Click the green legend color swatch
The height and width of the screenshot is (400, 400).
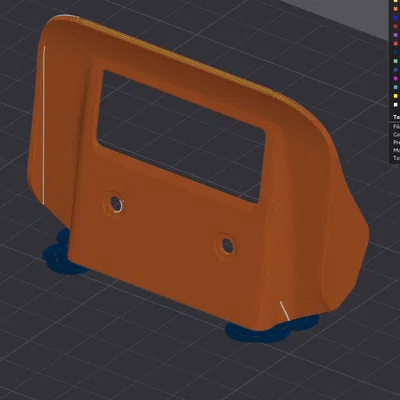point(396,61)
